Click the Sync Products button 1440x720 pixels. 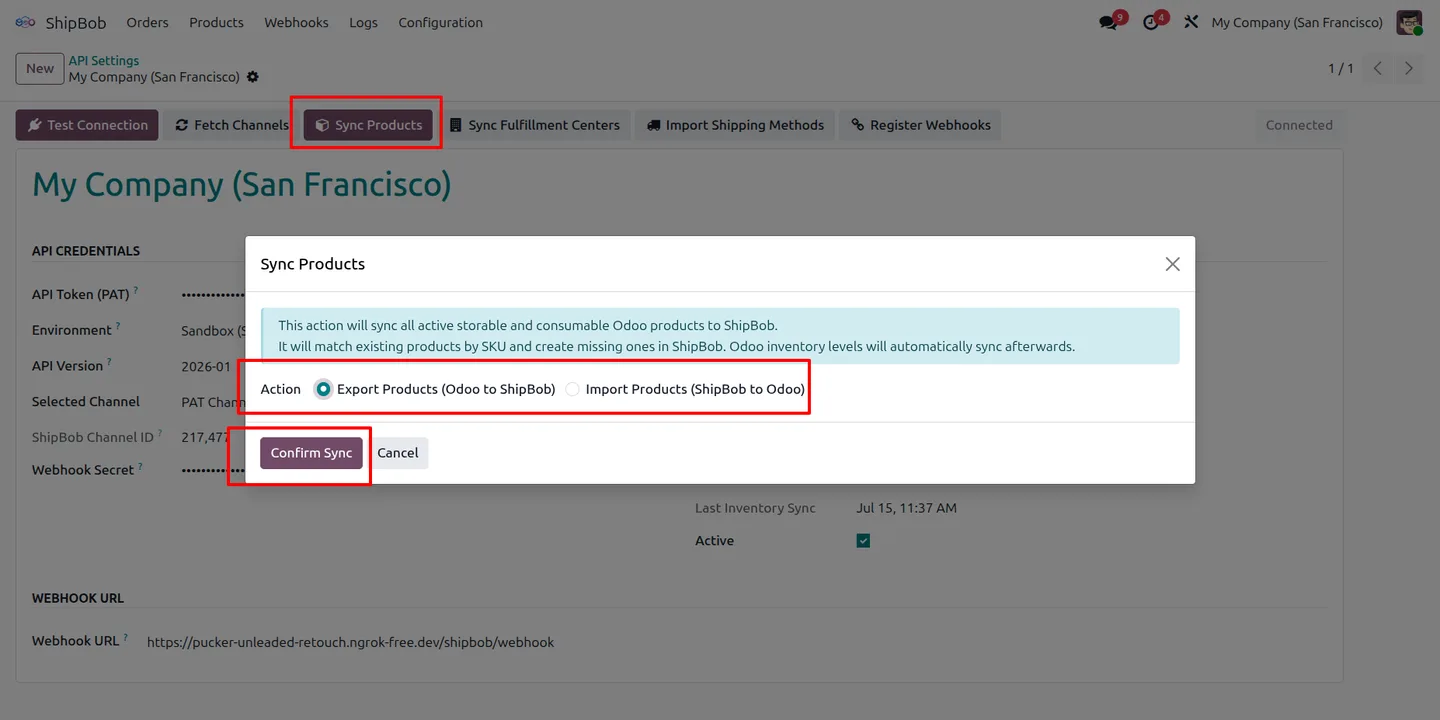click(x=368, y=125)
